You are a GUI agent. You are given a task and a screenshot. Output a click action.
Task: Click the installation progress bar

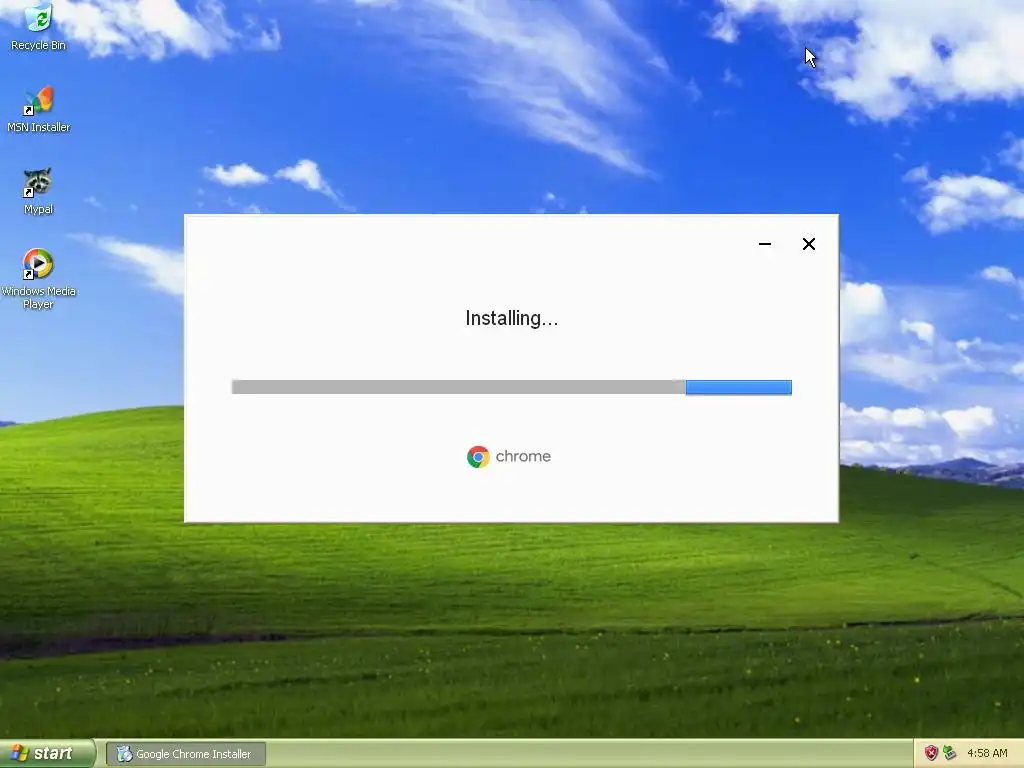[x=511, y=387]
